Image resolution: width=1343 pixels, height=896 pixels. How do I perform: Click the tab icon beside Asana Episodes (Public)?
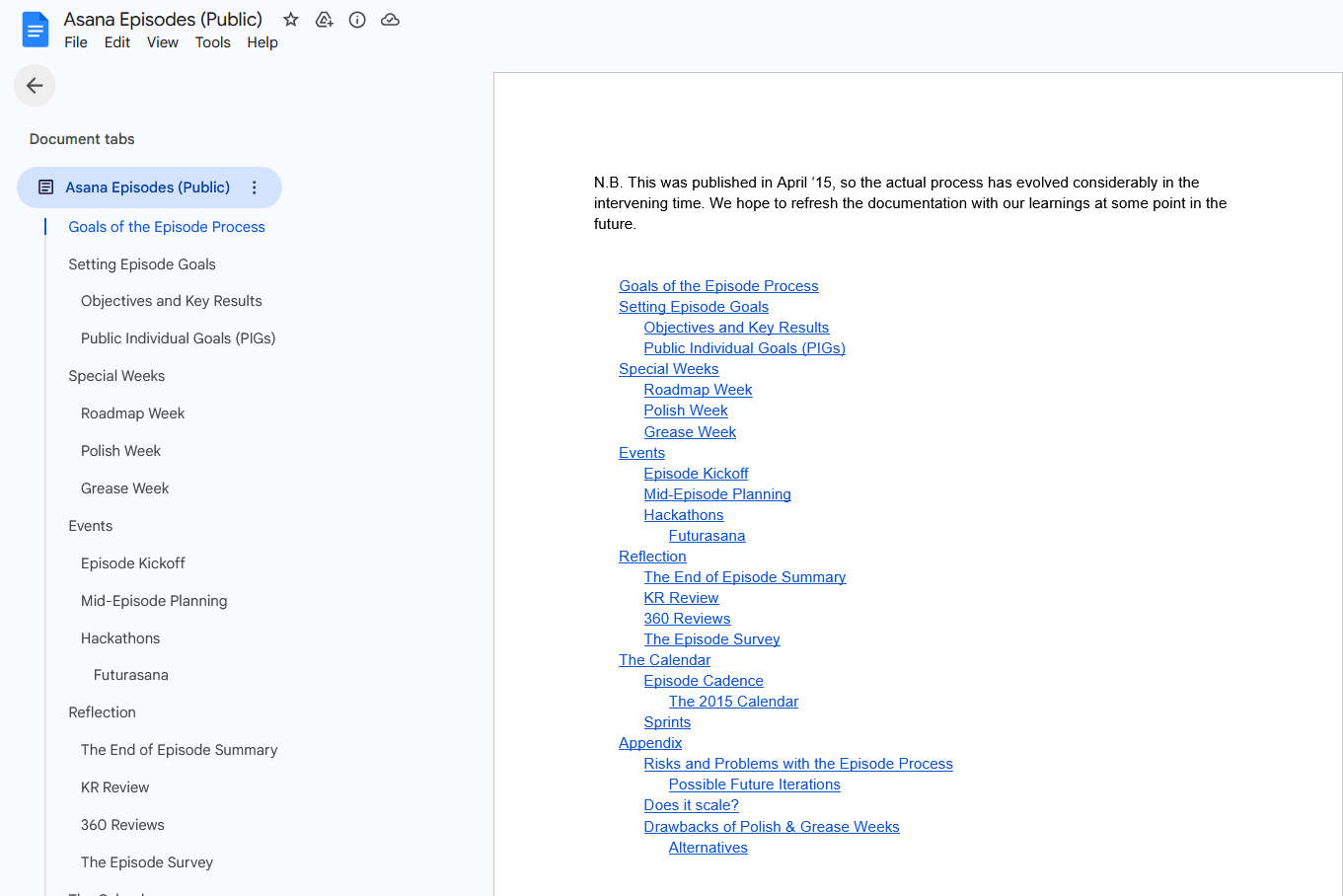(x=45, y=187)
